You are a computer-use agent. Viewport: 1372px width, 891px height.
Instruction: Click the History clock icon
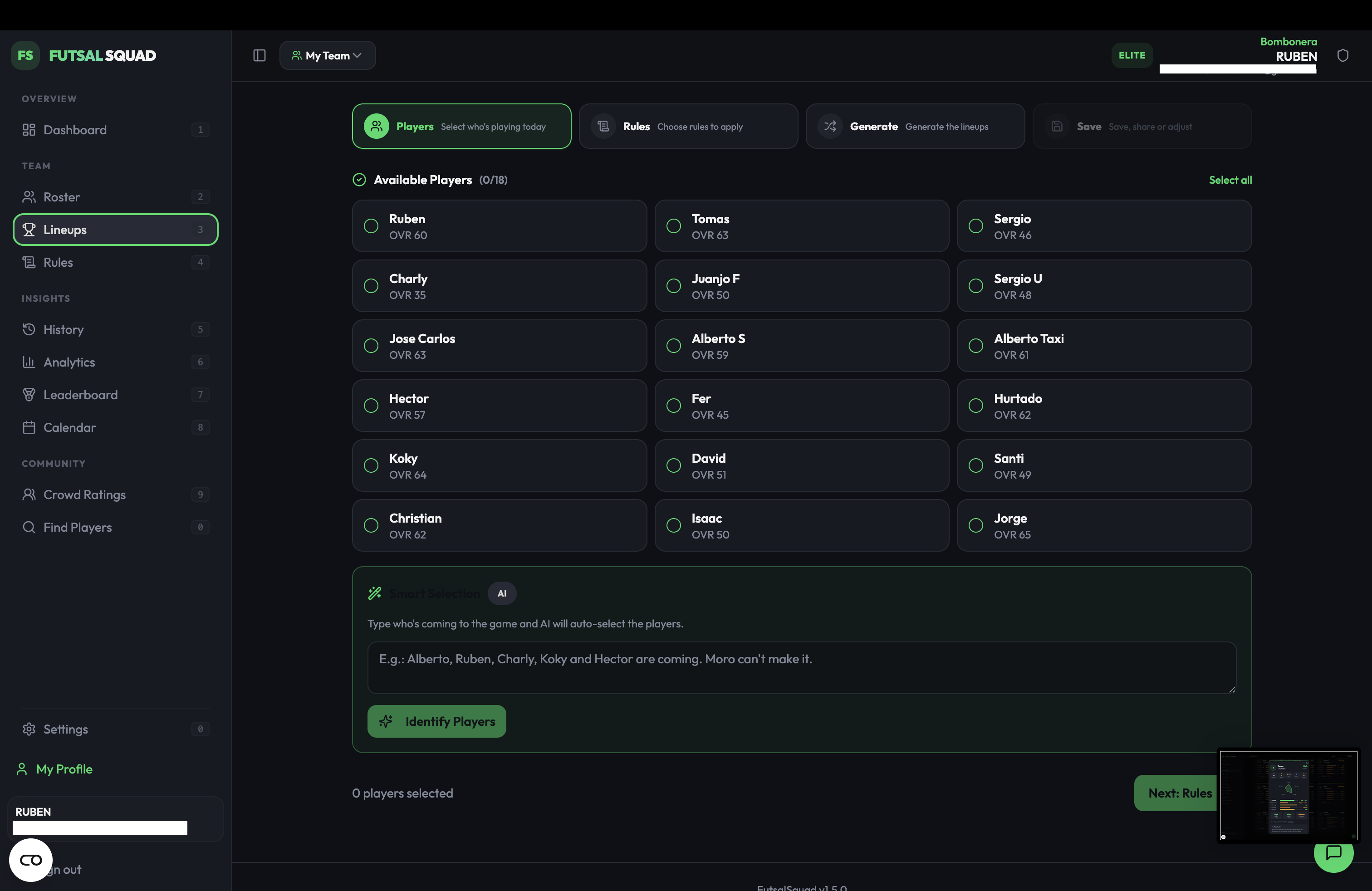pos(29,330)
